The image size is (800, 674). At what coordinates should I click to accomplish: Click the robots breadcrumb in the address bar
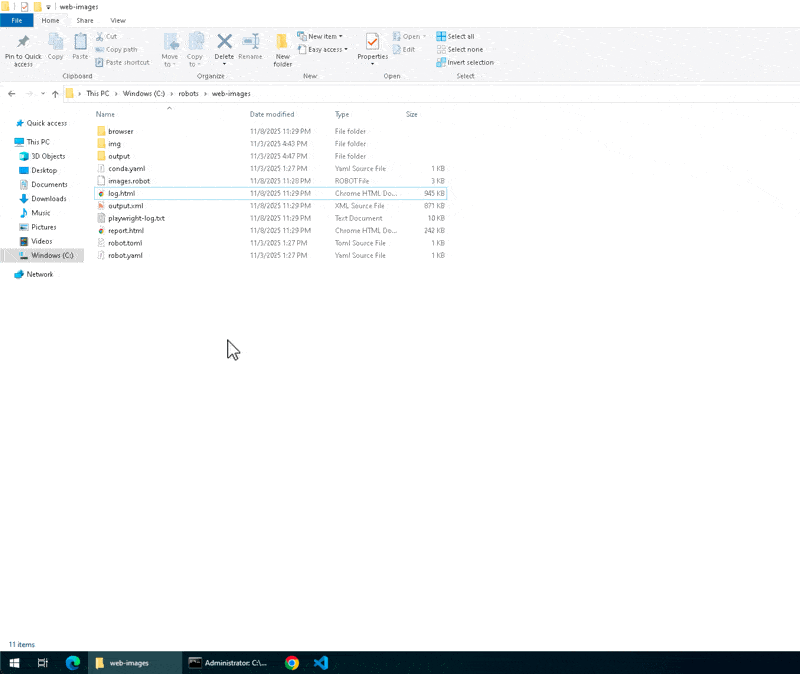click(188, 94)
